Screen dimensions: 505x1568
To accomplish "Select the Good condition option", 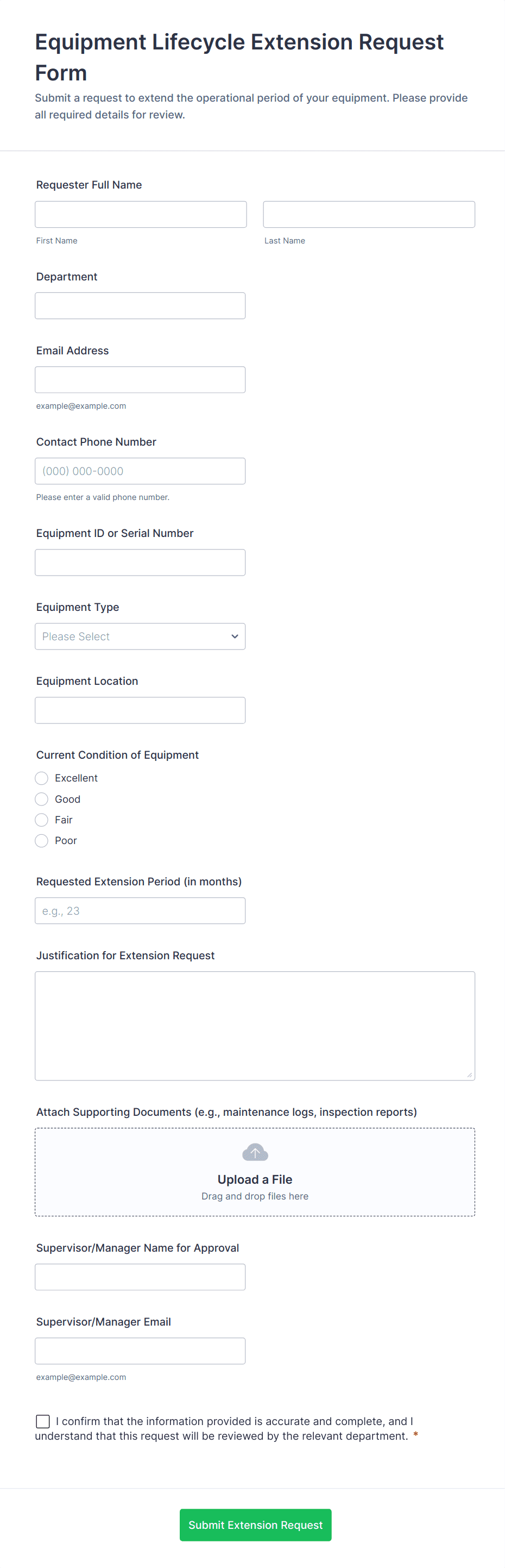I will pos(41,798).
